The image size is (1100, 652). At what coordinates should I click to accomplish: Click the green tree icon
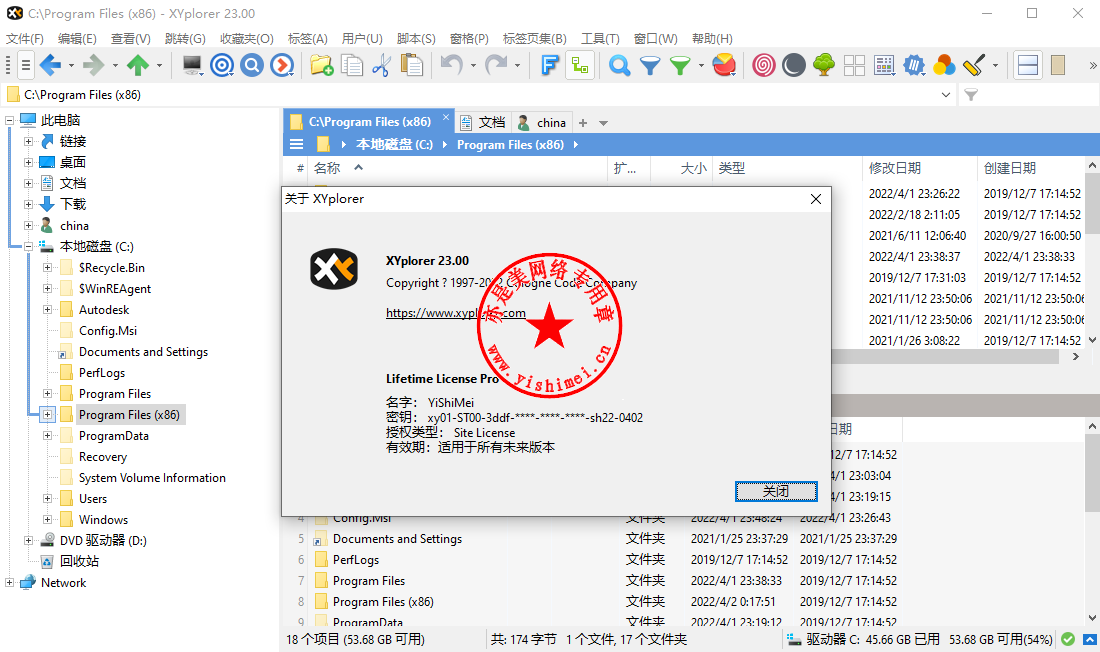(824, 66)
